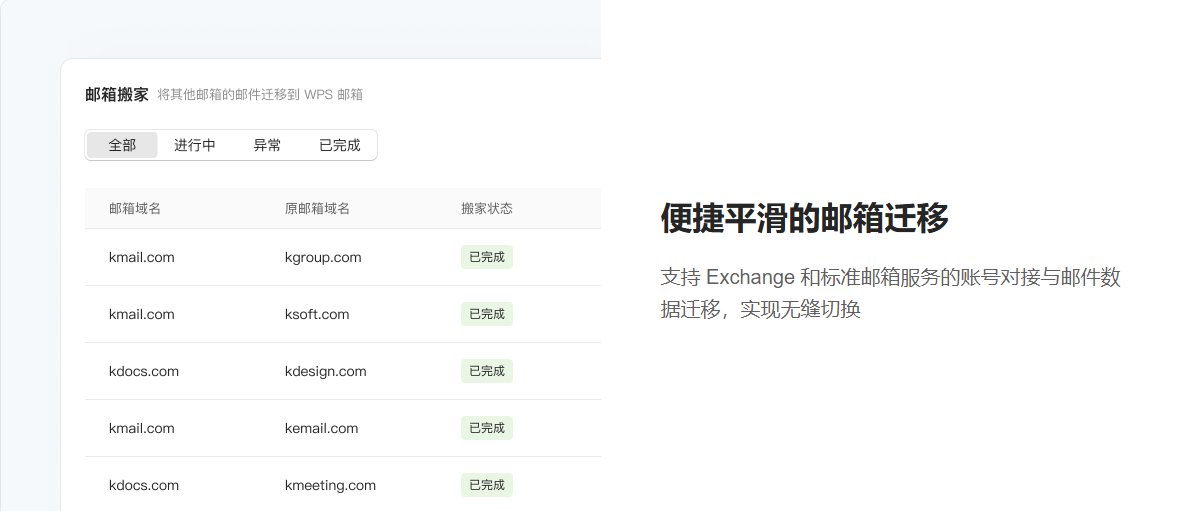Select the kmeeting.com source domain cell
This screenshot has height=511, width=1193.
pos(330,485)
